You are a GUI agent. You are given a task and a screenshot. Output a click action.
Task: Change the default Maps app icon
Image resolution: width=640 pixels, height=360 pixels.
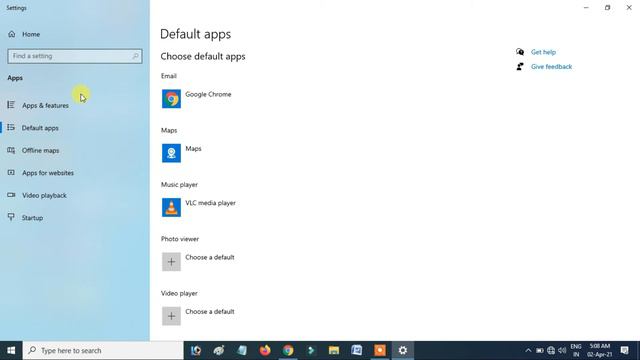171,153
